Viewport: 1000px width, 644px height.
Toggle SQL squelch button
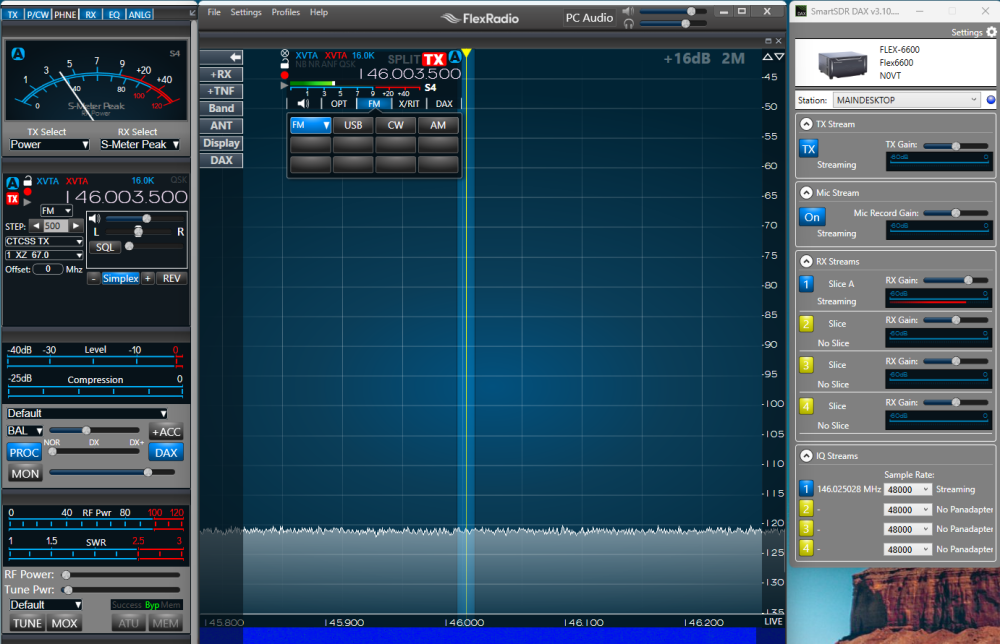pyautogui.click(x=105, y=247)
